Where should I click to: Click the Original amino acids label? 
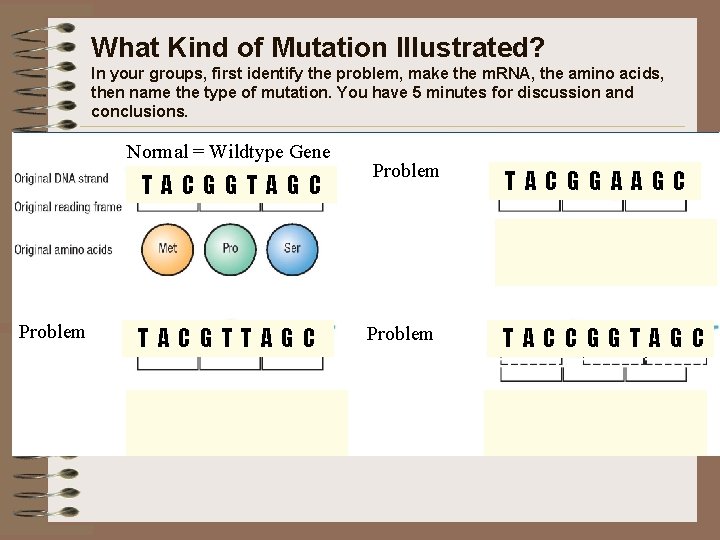pyautogui.click(x=63, y=250)
